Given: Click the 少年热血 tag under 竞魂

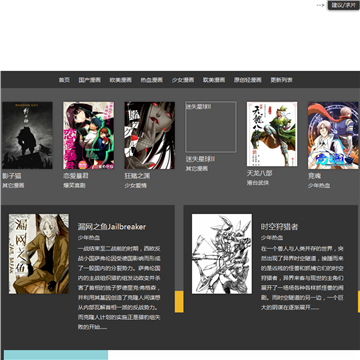Looking at the screenshot, I should pyautogui.click(x=319, y=186).
